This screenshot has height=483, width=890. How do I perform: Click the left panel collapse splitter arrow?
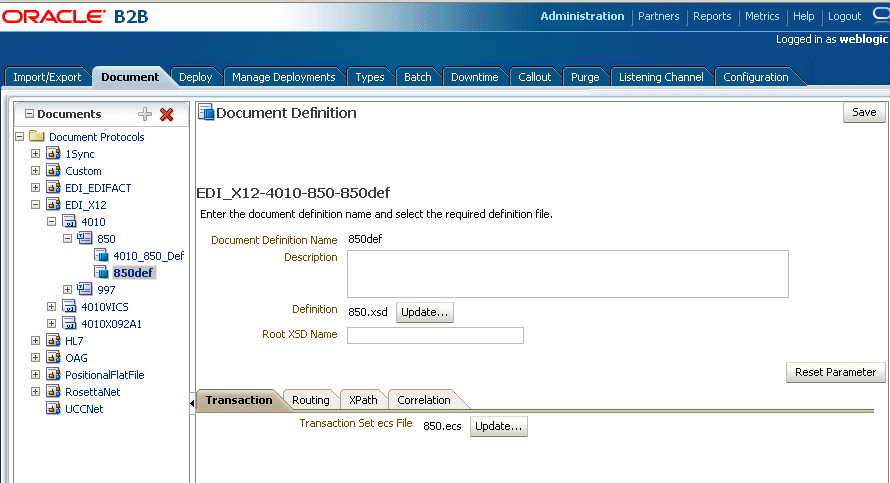click(192, 403)
